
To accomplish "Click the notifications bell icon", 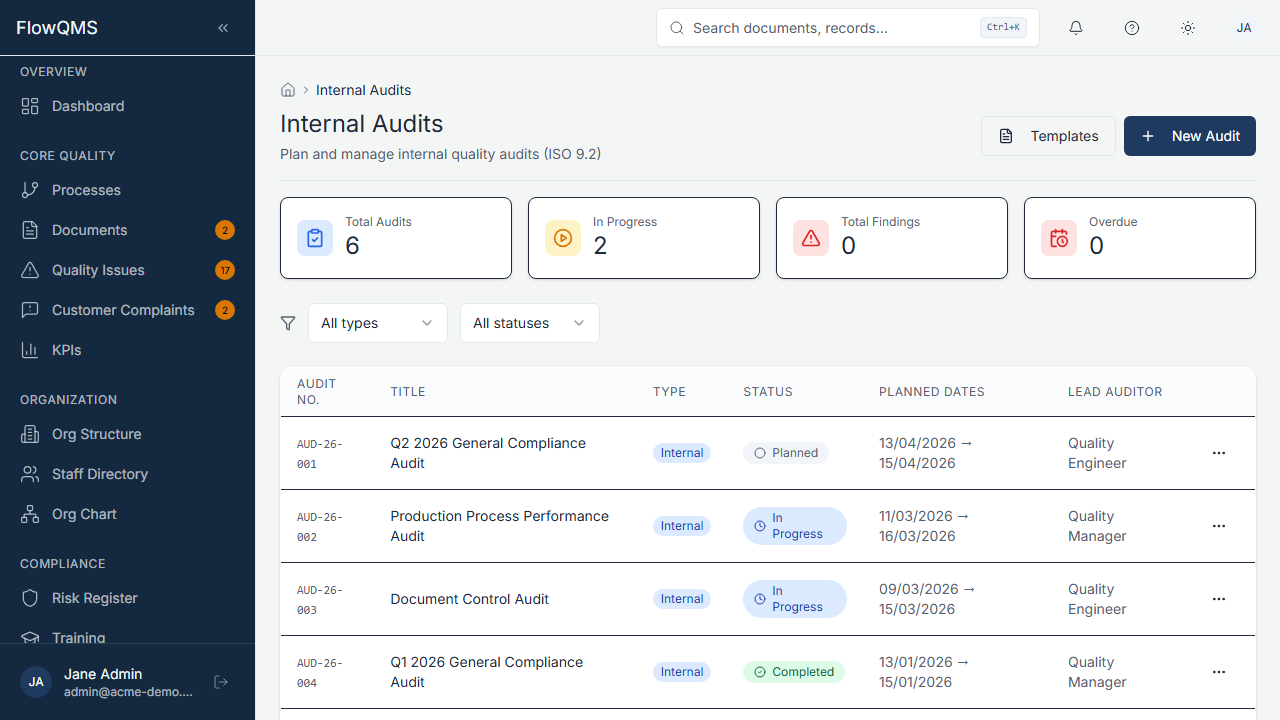I will pos(1076,28).
